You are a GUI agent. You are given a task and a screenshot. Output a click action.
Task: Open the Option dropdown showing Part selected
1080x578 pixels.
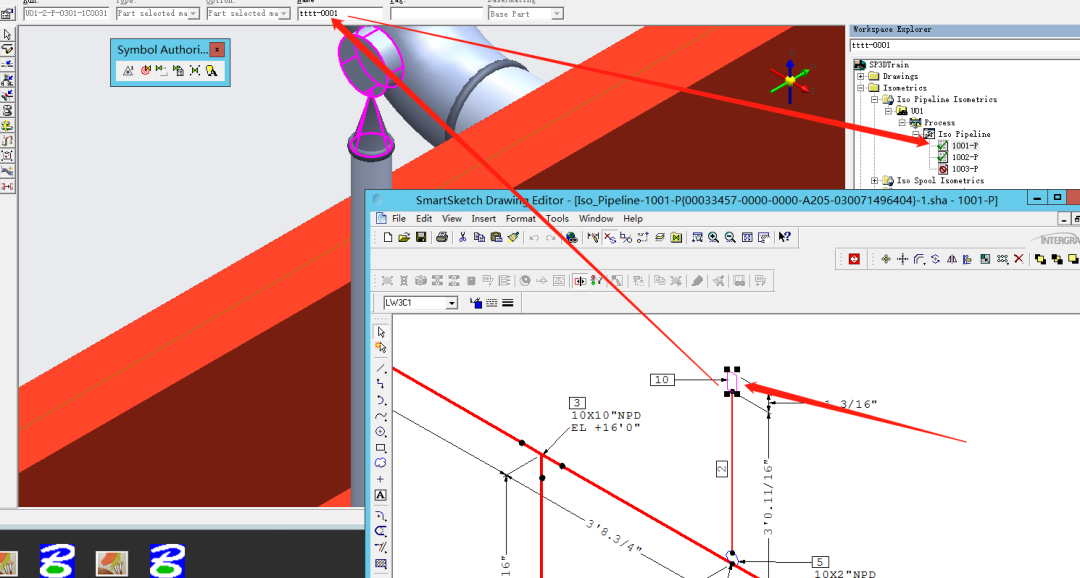click(x=284, y=14)
